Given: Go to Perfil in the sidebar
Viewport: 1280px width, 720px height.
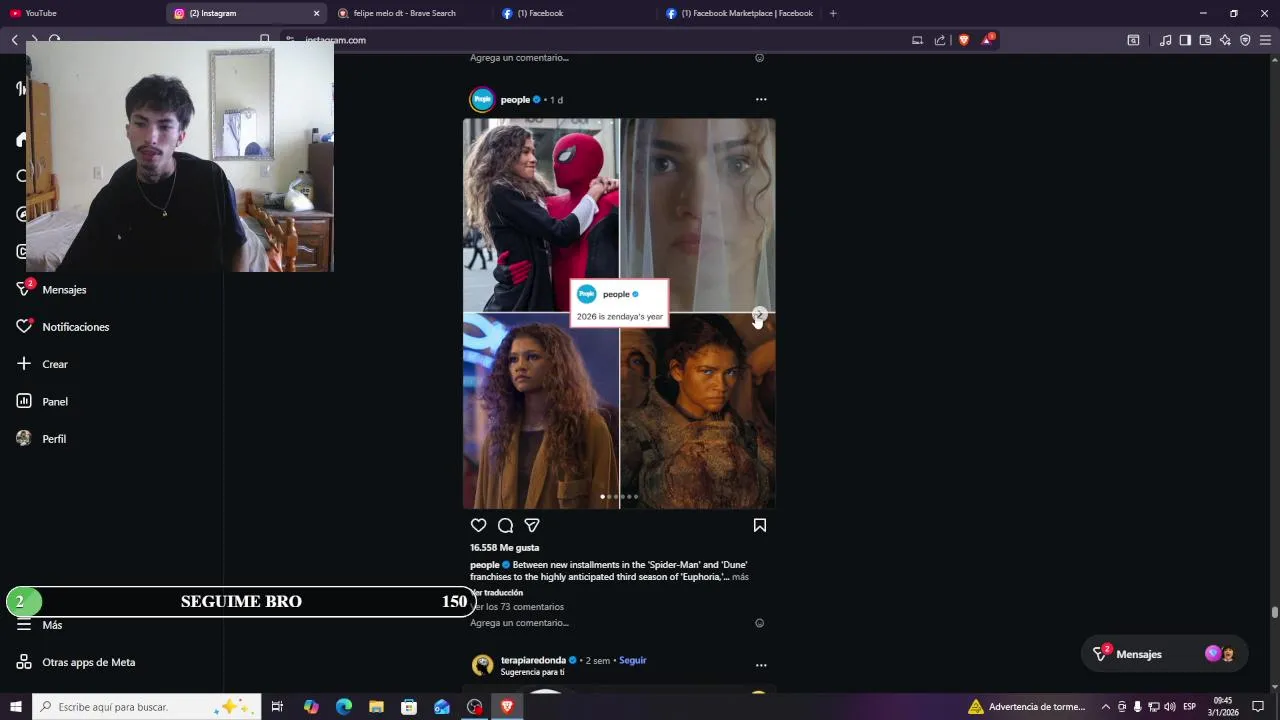Looking at the screenshot, I should point(41,439).
